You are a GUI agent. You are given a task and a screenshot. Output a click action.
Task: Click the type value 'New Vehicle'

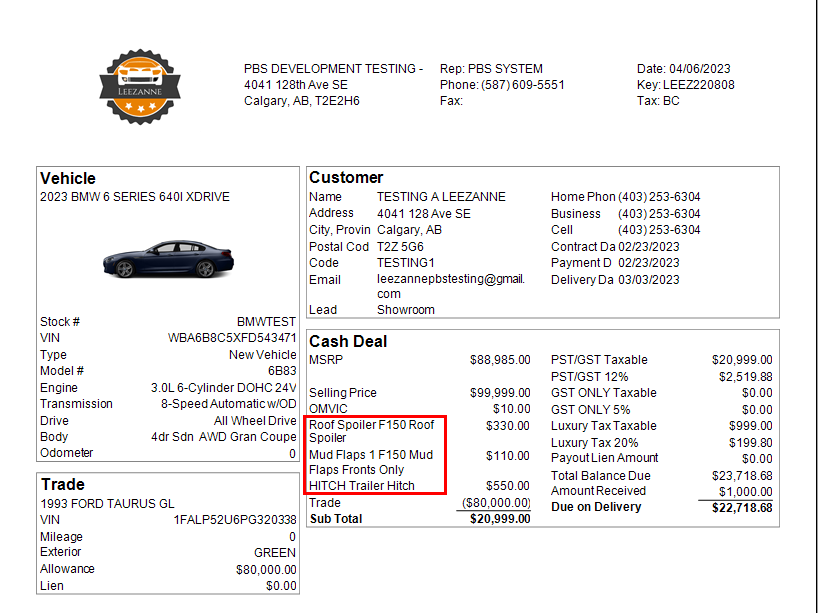[262, 355]
